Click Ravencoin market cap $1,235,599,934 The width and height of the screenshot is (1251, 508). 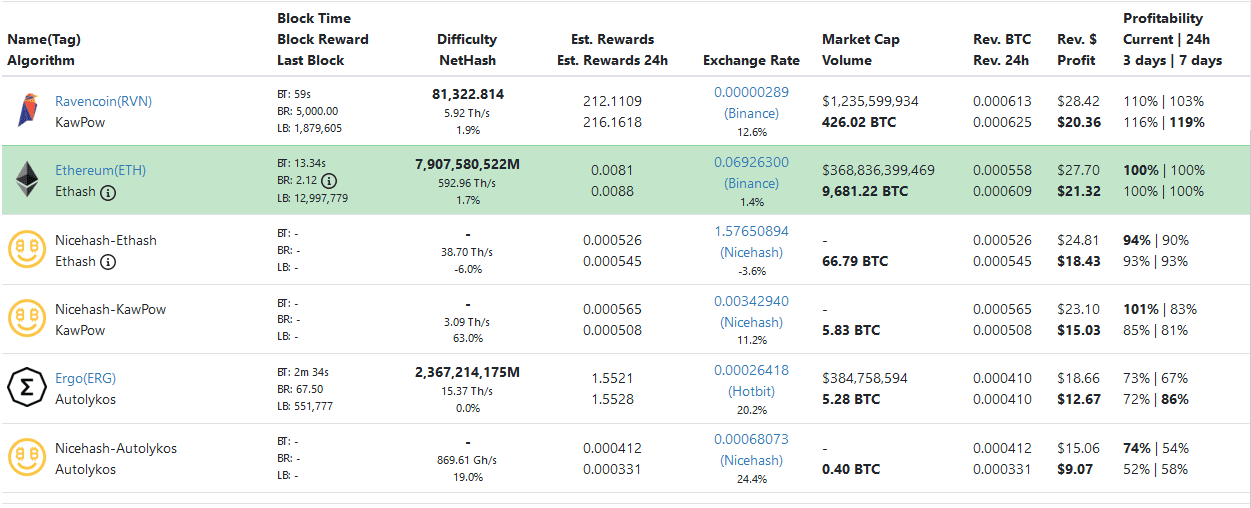[870, 101]
